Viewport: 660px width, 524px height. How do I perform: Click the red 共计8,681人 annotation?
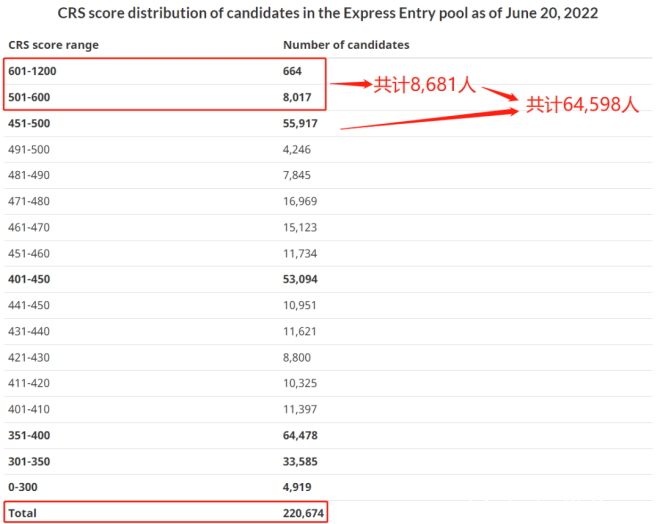pyautogui.click(x=425, y=85)
